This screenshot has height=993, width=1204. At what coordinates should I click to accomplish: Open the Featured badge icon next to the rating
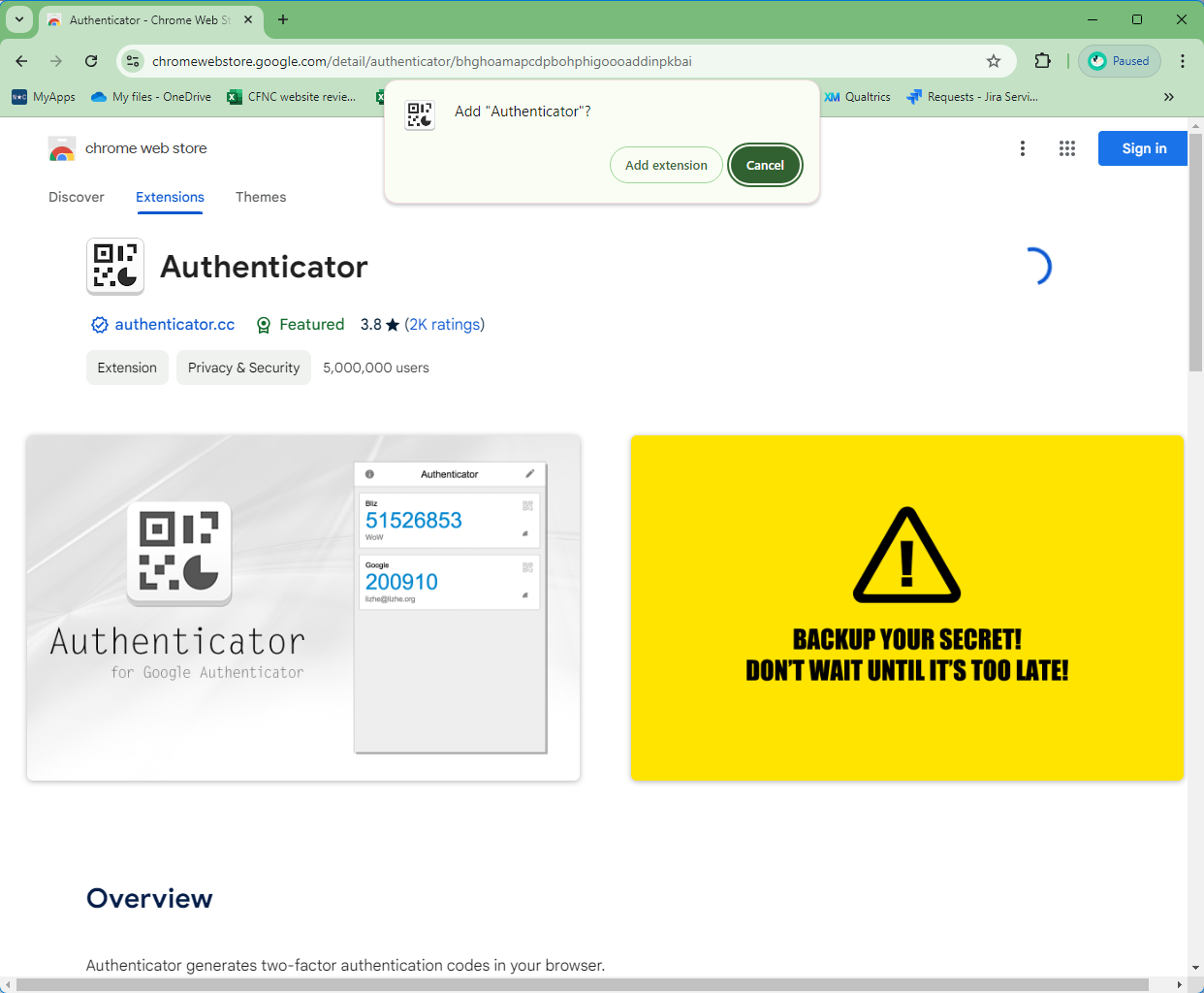click(x=264, y=324)
